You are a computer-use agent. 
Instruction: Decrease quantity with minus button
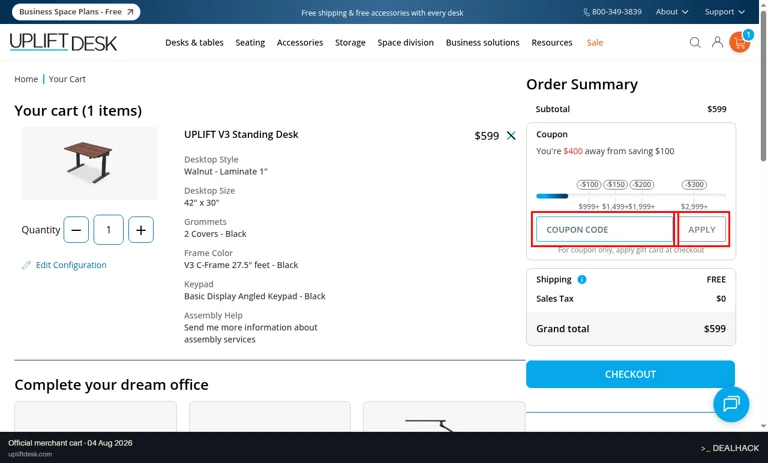76,230
